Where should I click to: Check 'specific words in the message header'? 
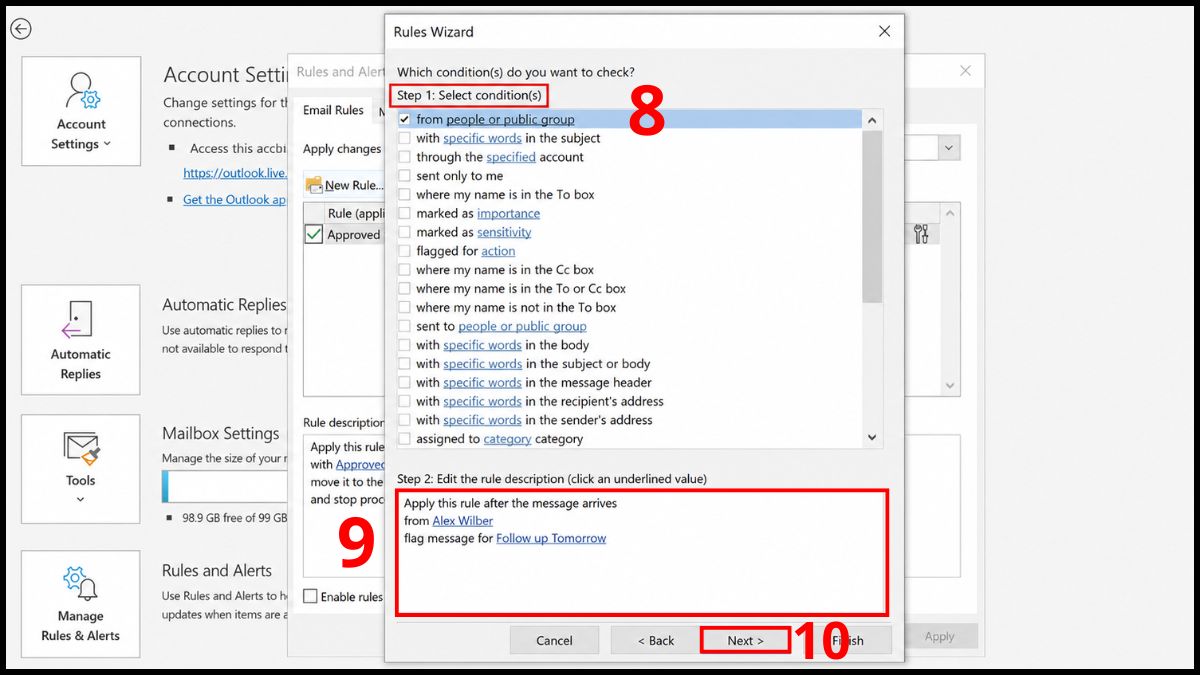pos(404,383)
